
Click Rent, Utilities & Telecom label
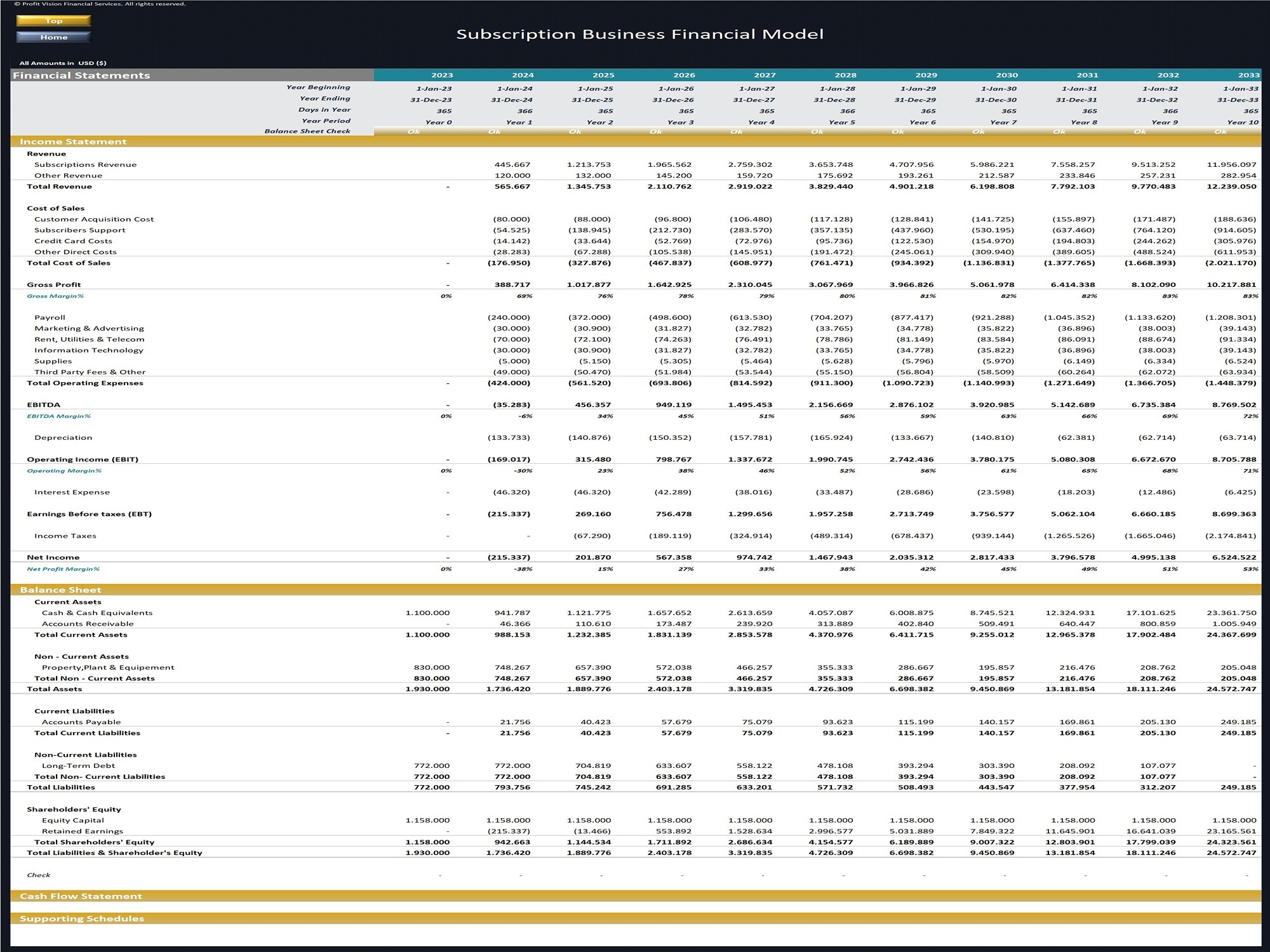tap(89, 340)
